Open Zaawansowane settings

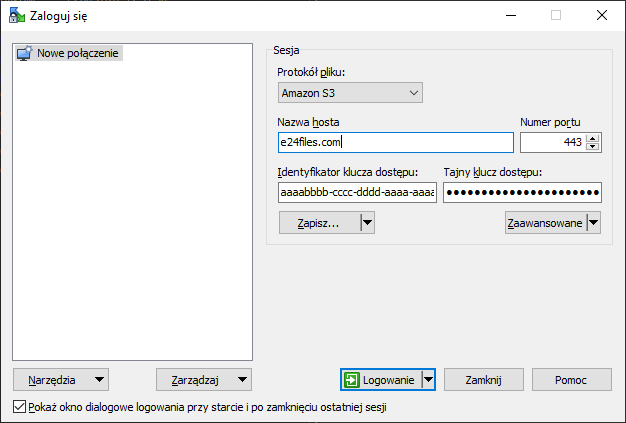tap(544, 223)
